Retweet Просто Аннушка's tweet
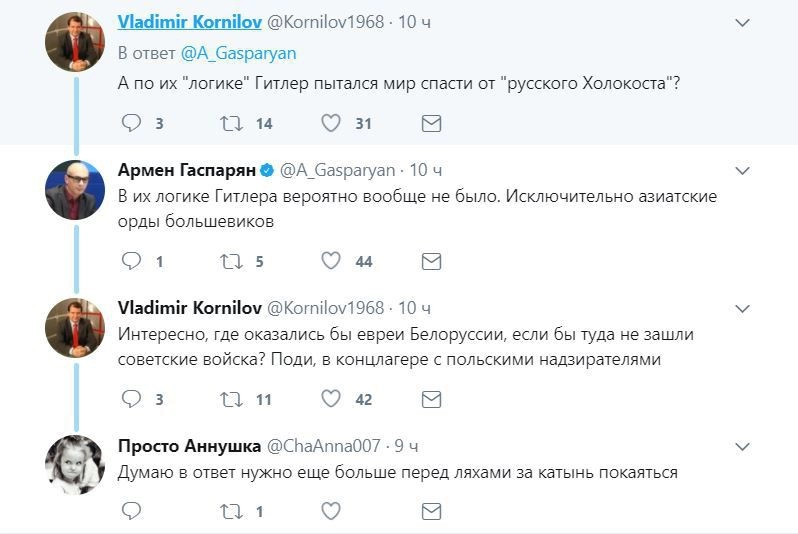Screen dimensions: 798x534 coord(231,511)
